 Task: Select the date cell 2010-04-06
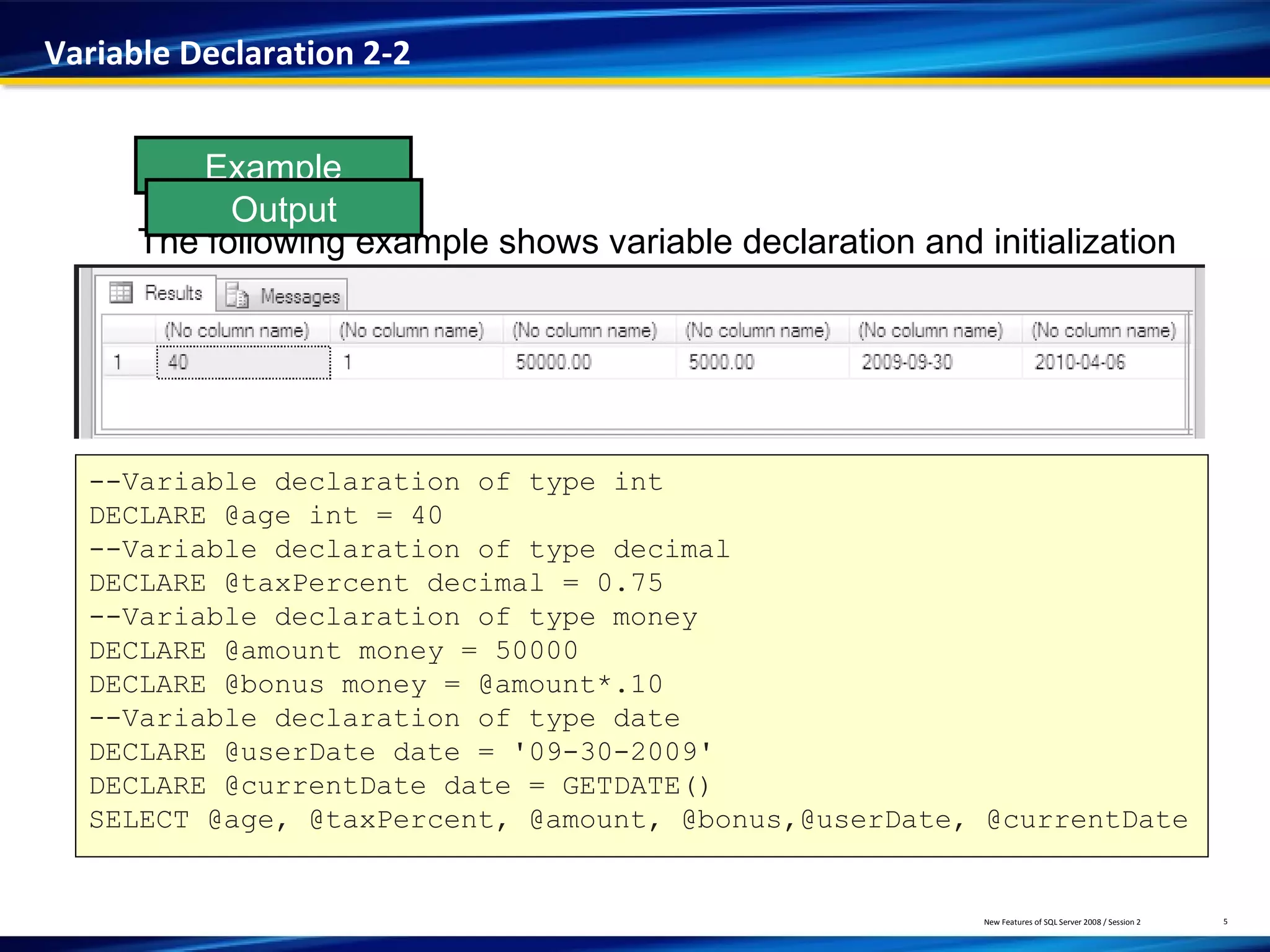tap(1104, 362)
